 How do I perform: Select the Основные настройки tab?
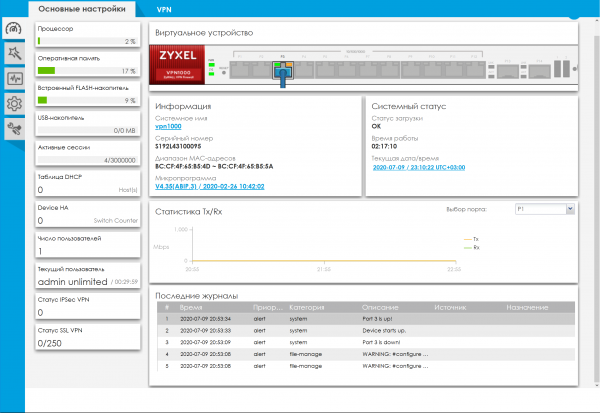pos(83,7)
